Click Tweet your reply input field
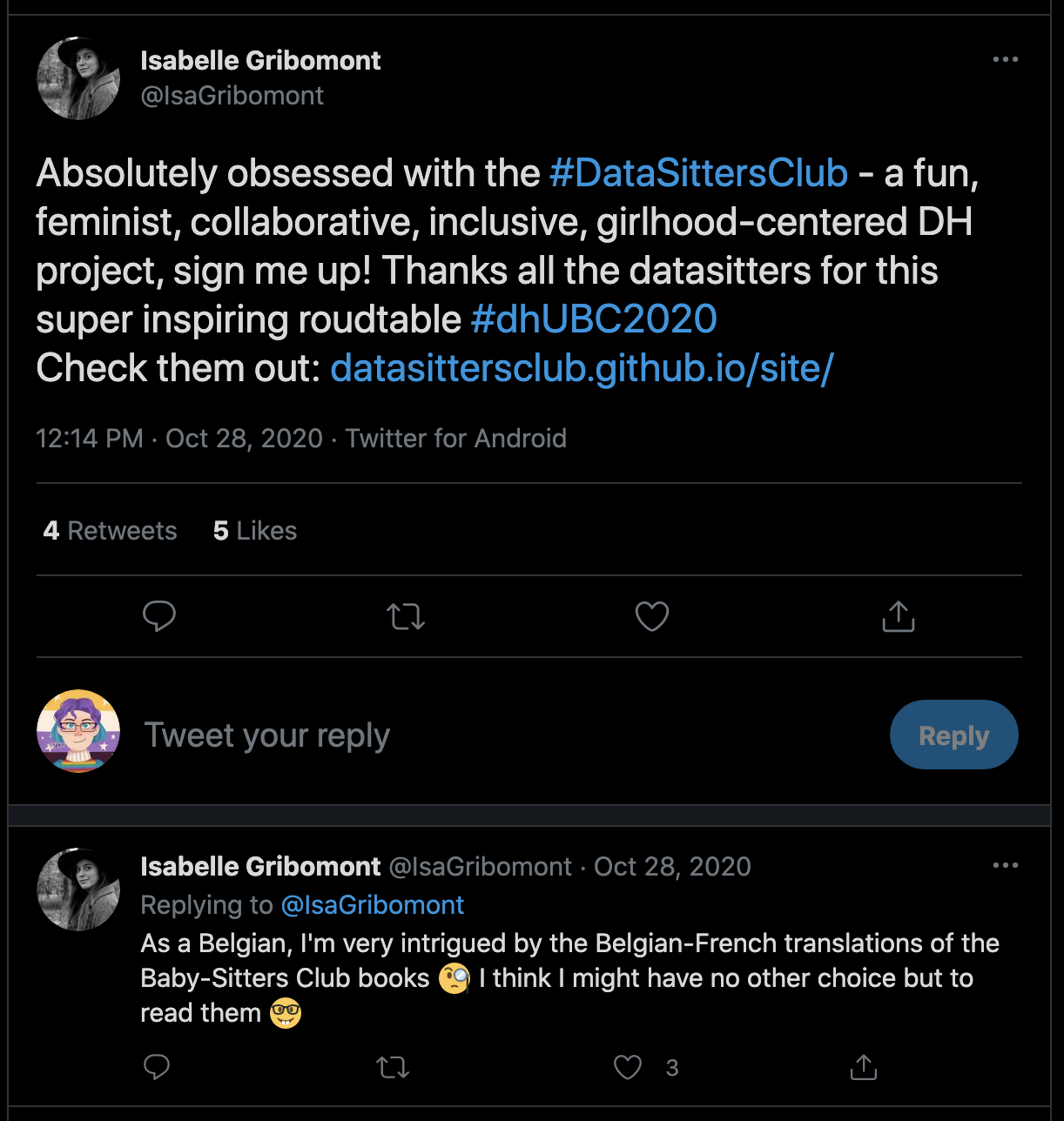Viewport: 1064px width, 1121px height. click(267, 735)
